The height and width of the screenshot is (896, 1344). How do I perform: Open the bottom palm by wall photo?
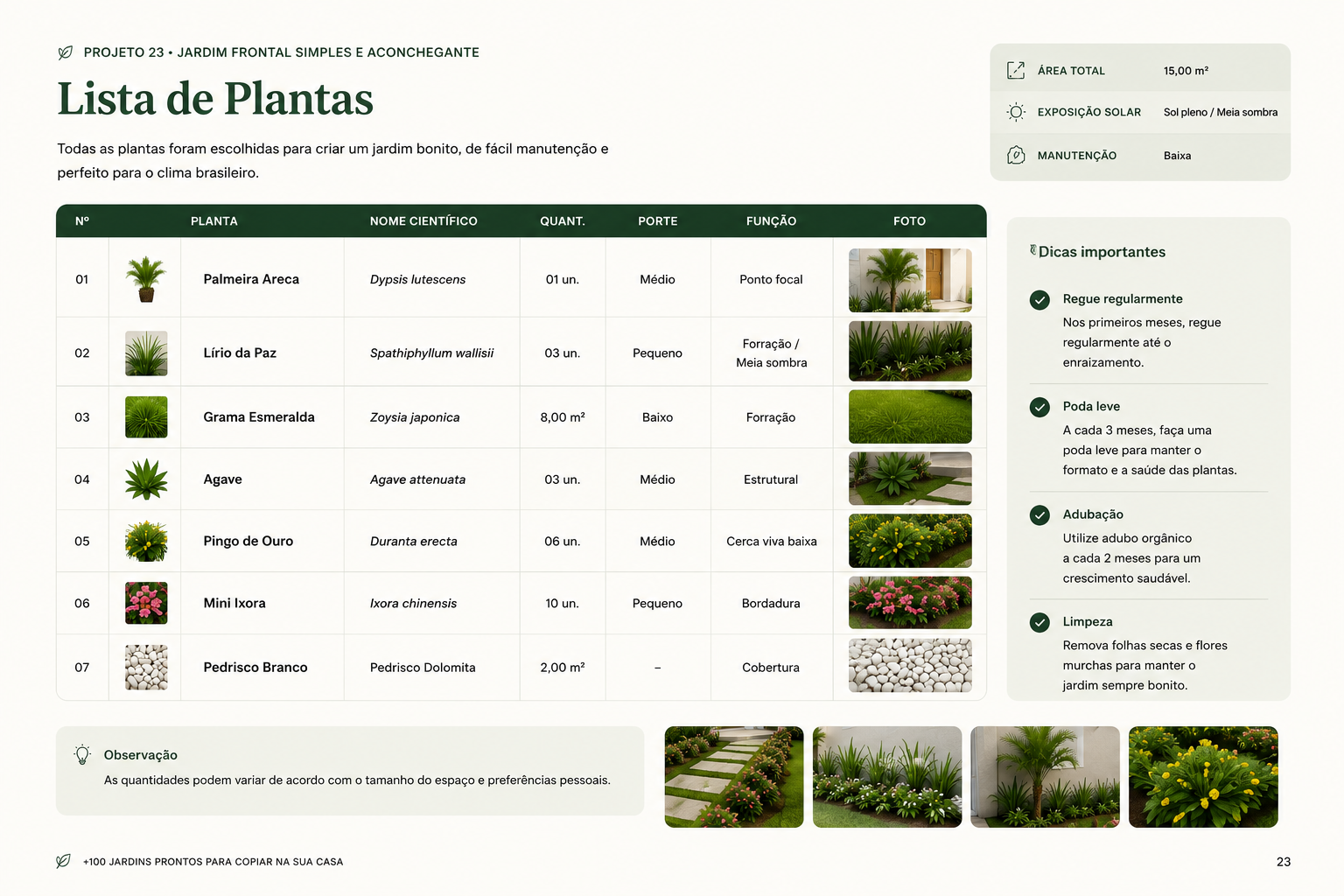click(1045, 777)
